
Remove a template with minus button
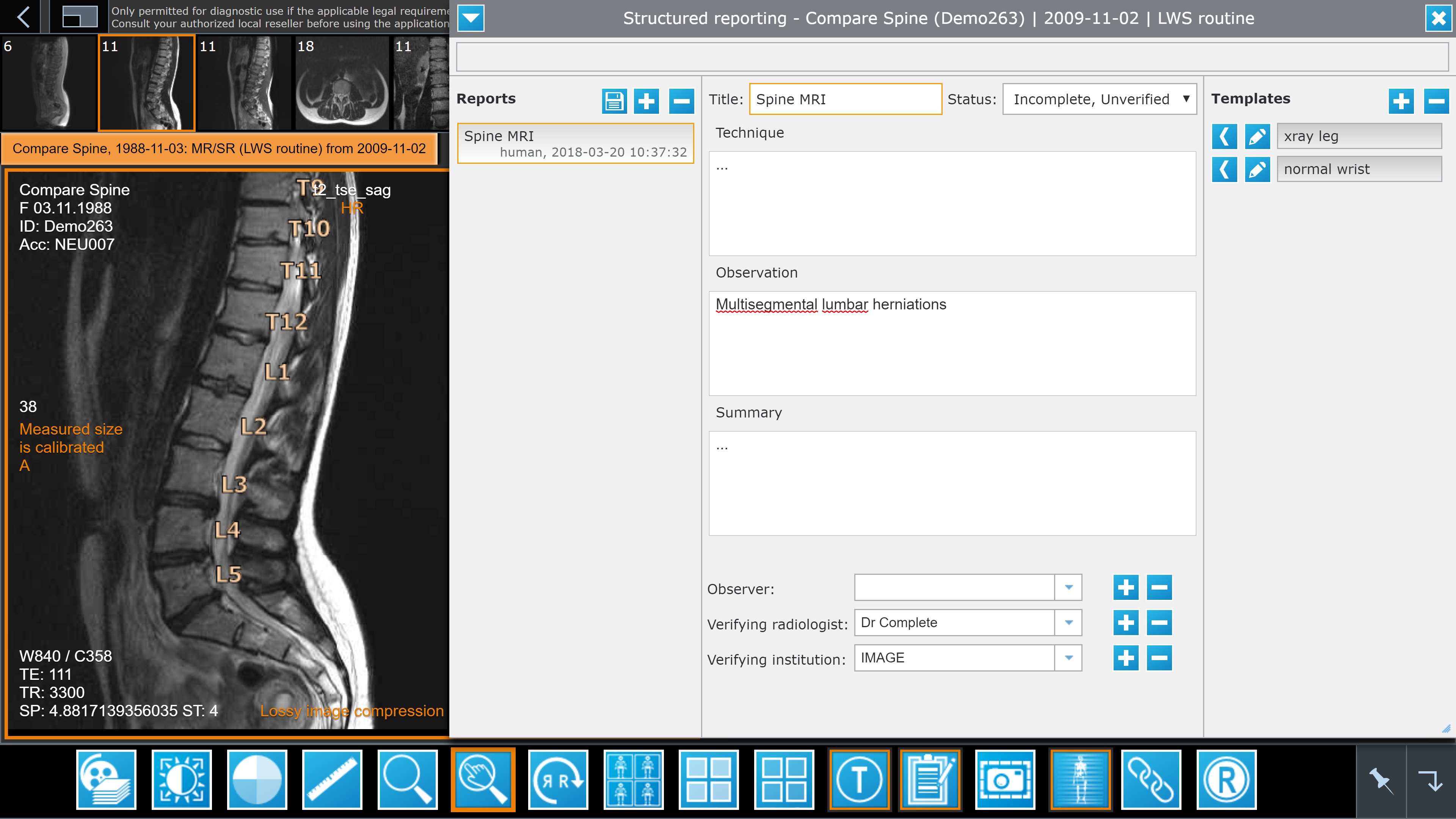tap(1436, 101)
